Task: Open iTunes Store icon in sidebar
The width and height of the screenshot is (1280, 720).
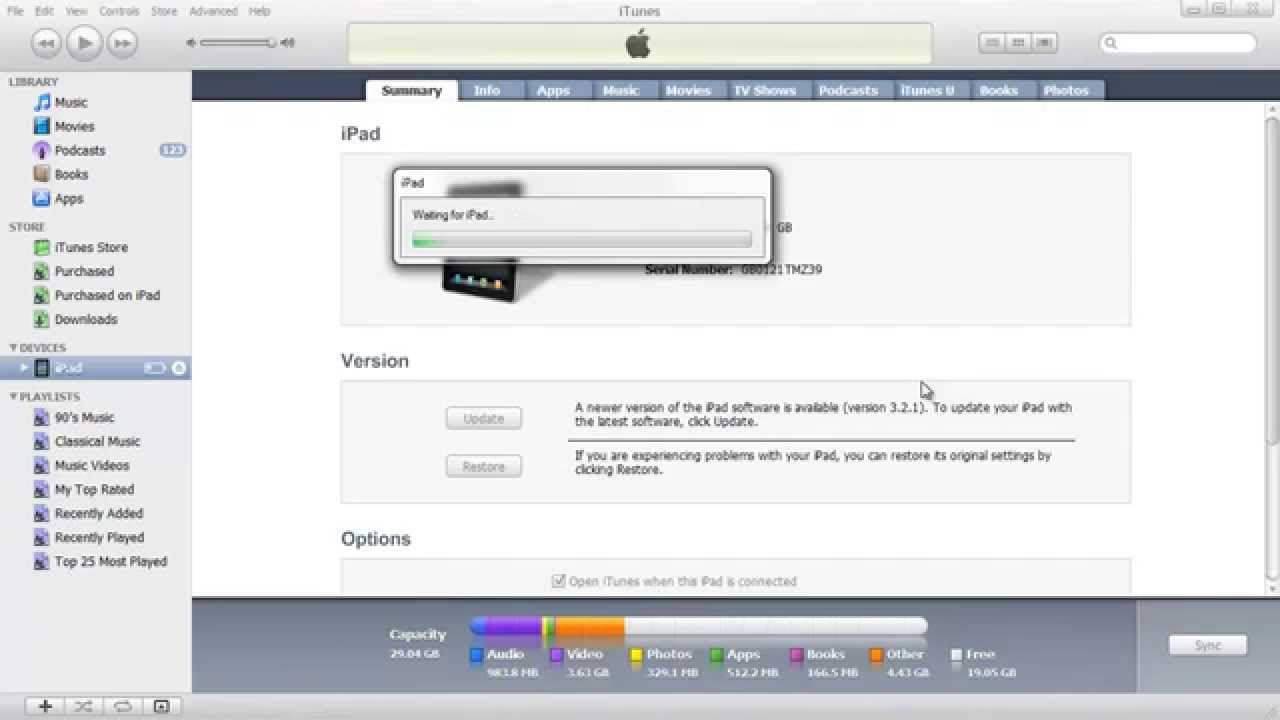Action: 42,247
